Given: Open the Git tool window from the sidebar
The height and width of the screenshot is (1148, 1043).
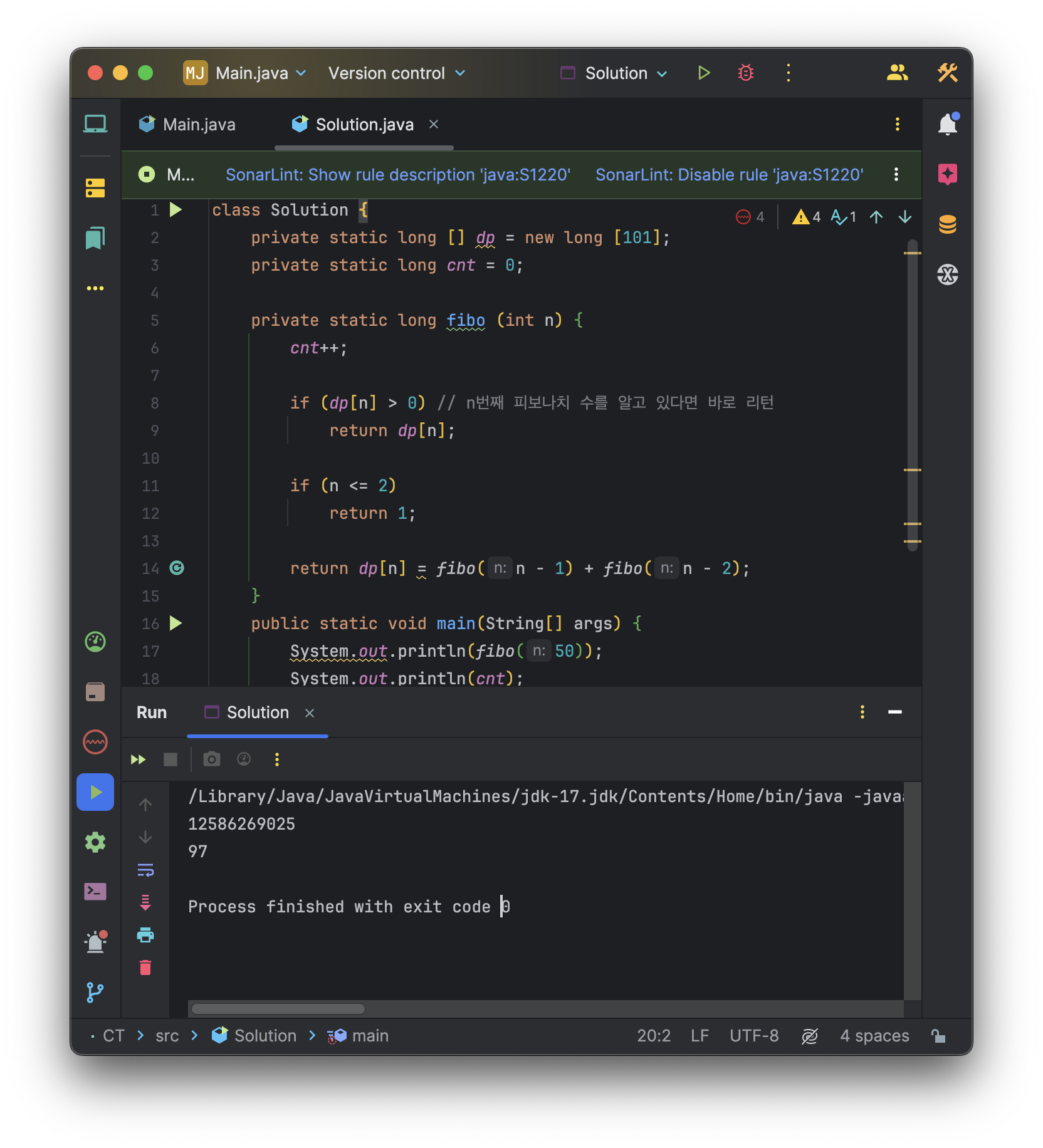Looking at the screenshot, I should 95,992.
